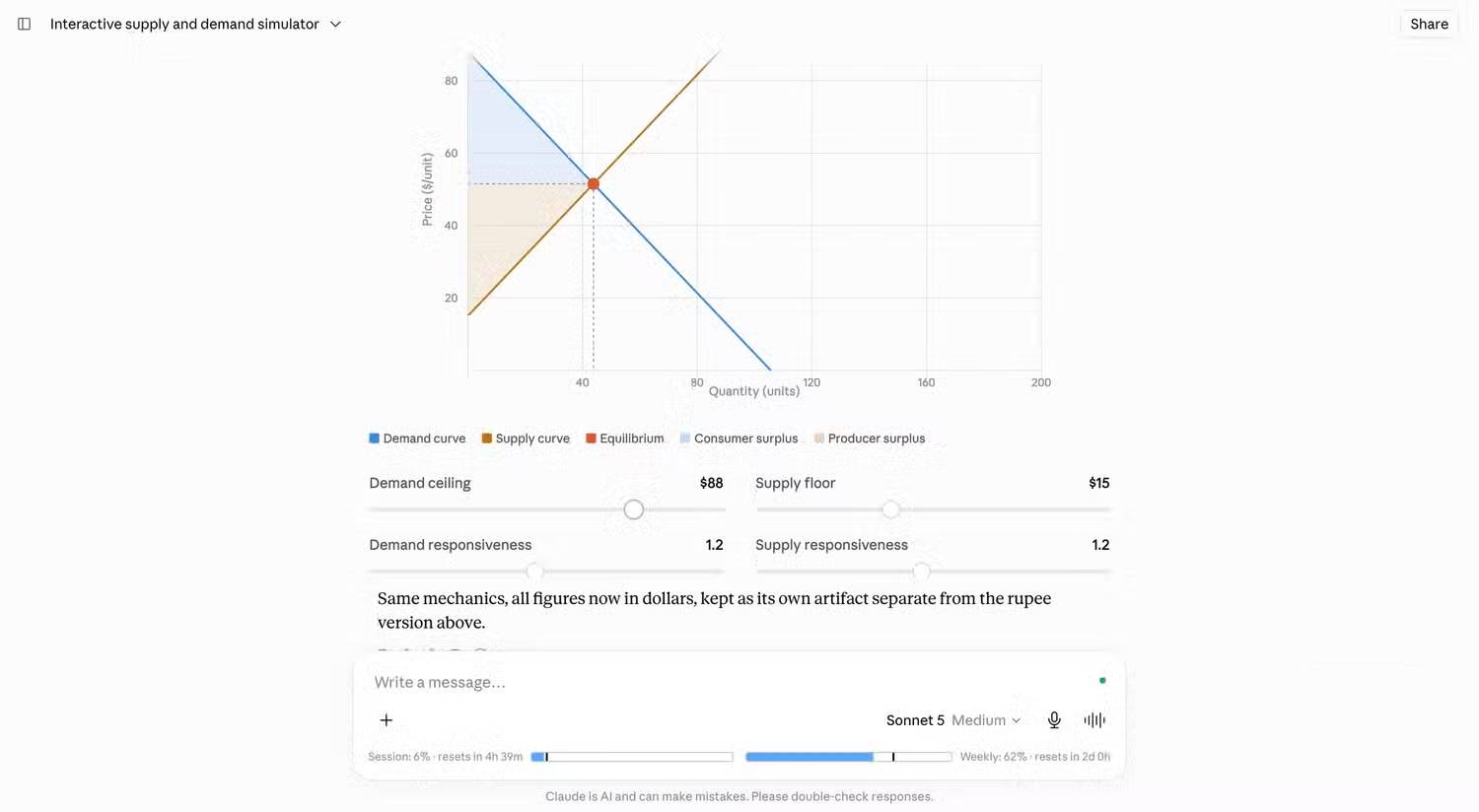Click the Demand curve legend swatch
This screenshot has height=812, width=1479.
375,439
